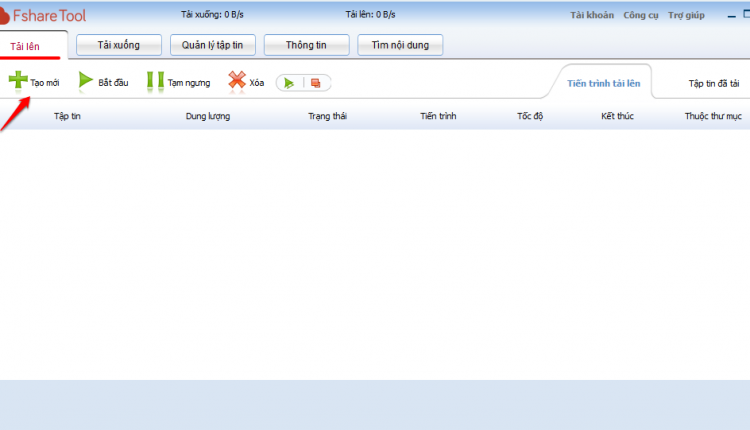
Task: Click the Tạm ngưng pause icon
Action: (155, 81)
